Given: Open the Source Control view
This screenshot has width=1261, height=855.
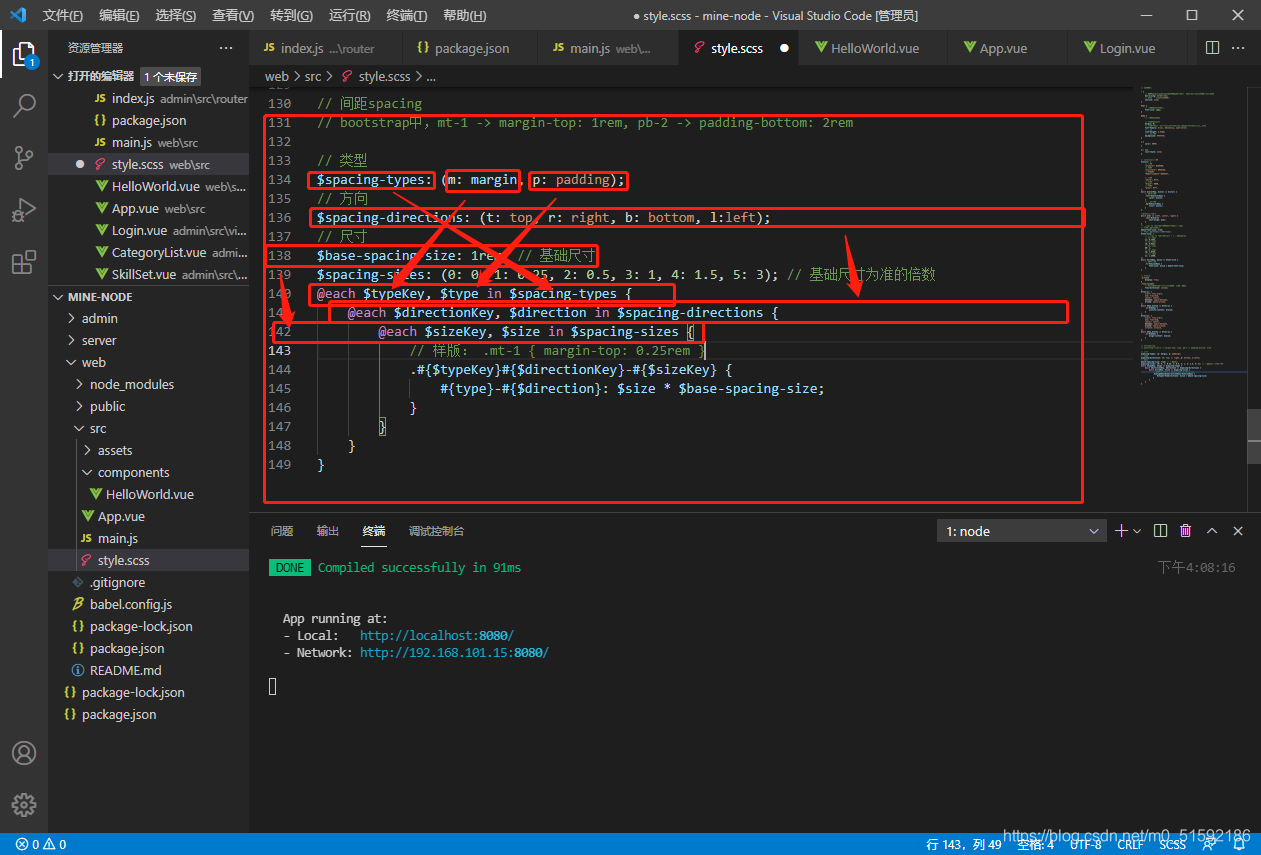Looking at the screenshot, I should click(x=24, y=157).
